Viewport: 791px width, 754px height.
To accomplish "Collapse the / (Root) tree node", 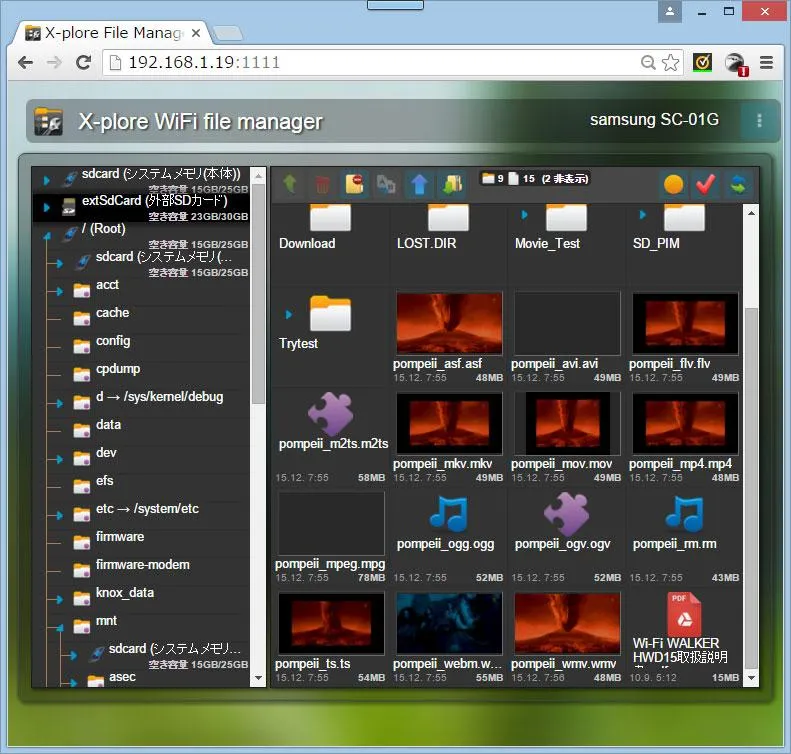I will (x=47, y=236).
